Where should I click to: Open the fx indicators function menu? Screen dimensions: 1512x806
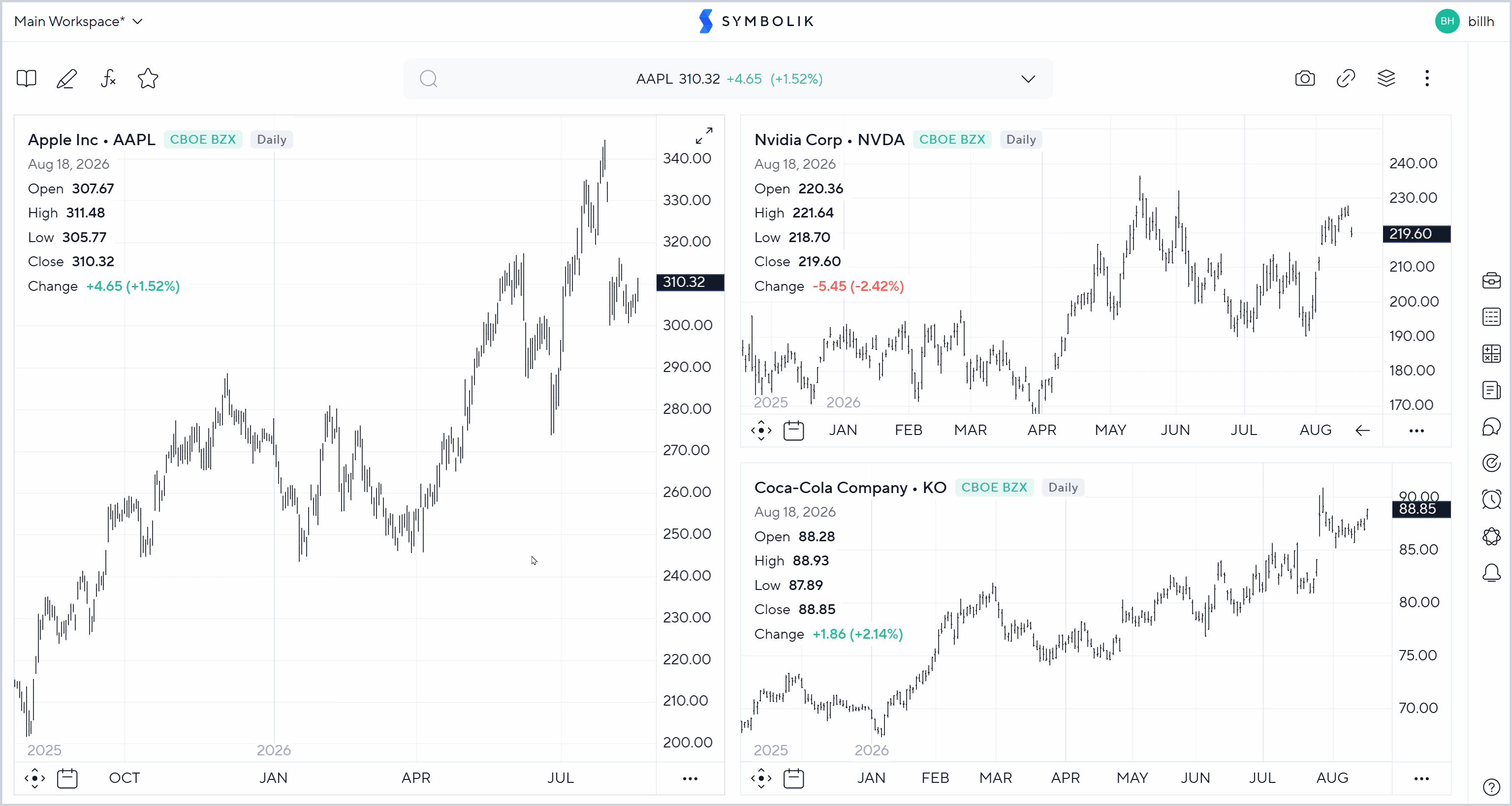pos(108,79)
